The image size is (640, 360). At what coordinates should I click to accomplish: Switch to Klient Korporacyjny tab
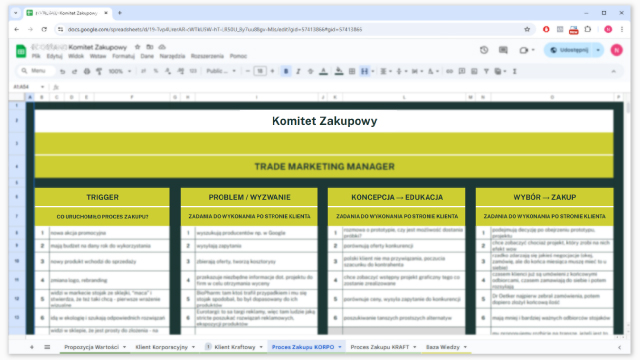tap(165, 347)
